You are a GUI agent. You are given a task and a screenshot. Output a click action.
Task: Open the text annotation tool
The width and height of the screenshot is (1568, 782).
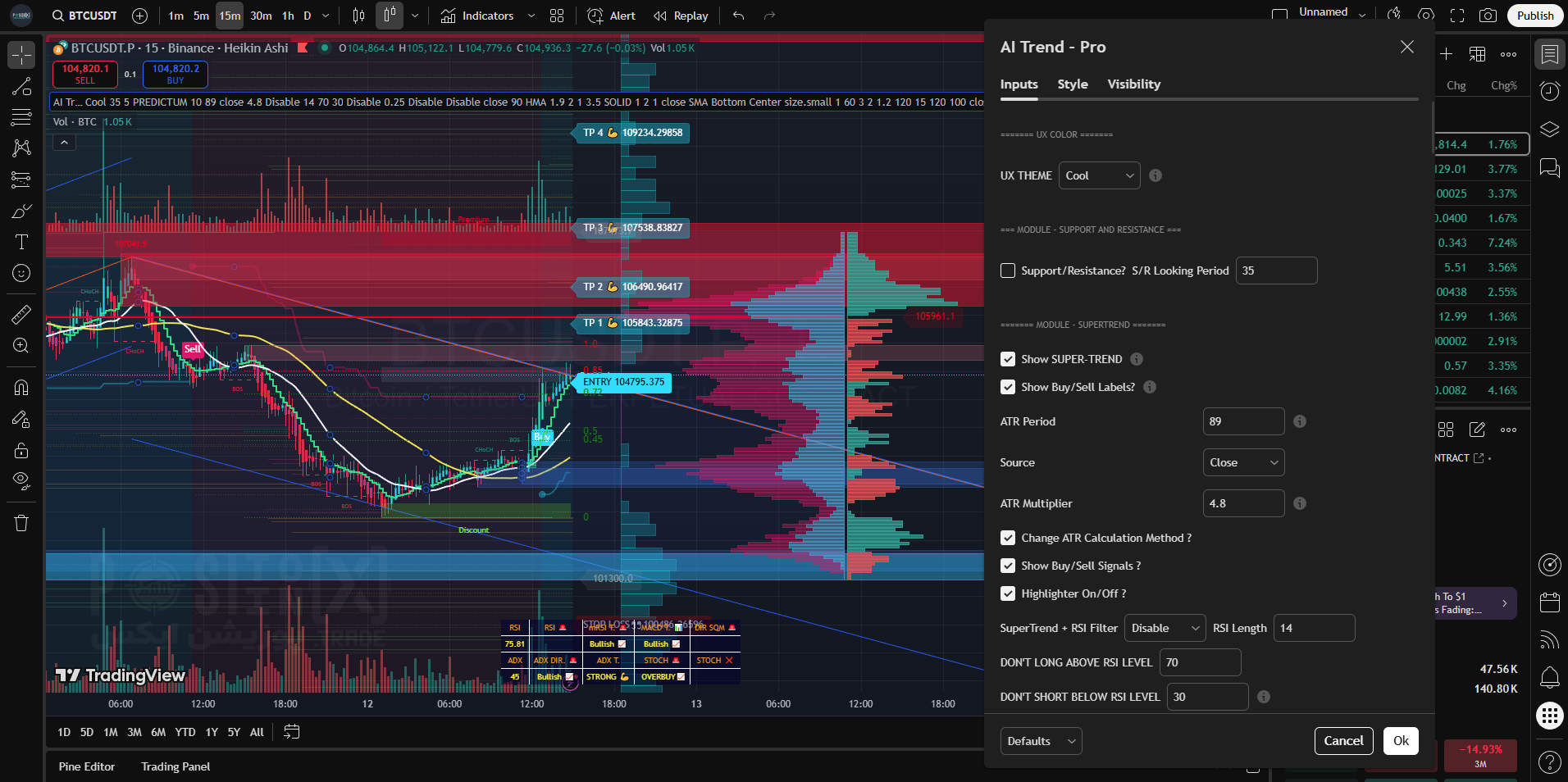coord(21,242)
